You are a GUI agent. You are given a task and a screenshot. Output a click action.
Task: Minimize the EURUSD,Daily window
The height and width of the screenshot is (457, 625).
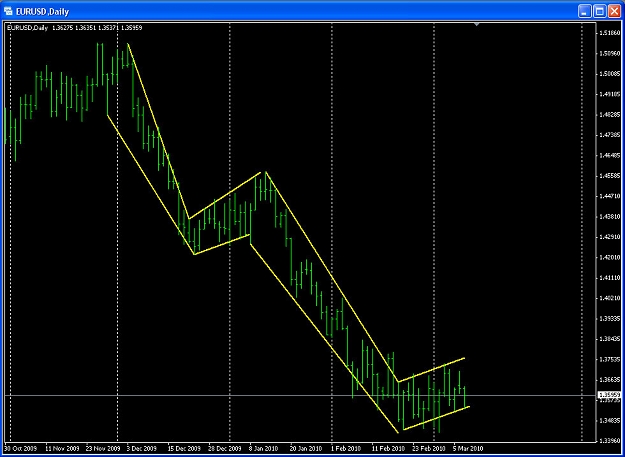click(x=586, y=12)
